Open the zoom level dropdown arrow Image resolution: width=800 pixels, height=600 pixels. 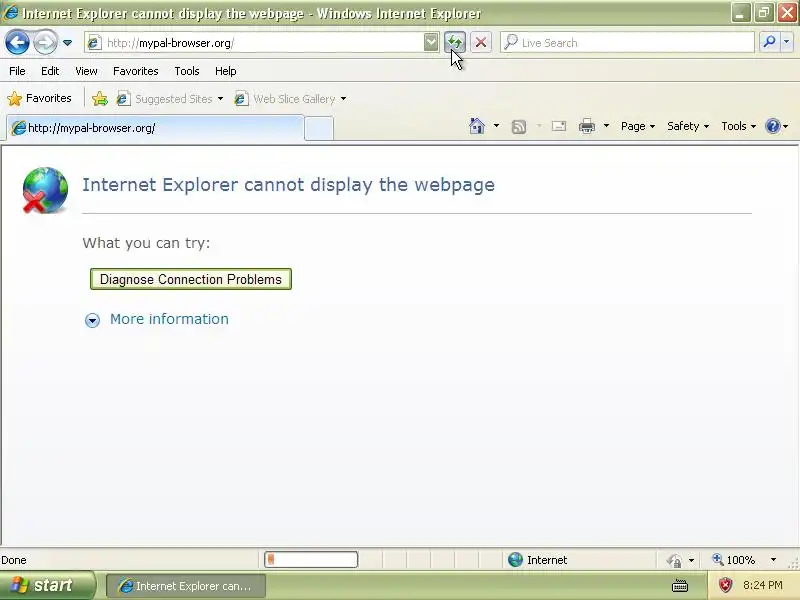click(773, 560)
